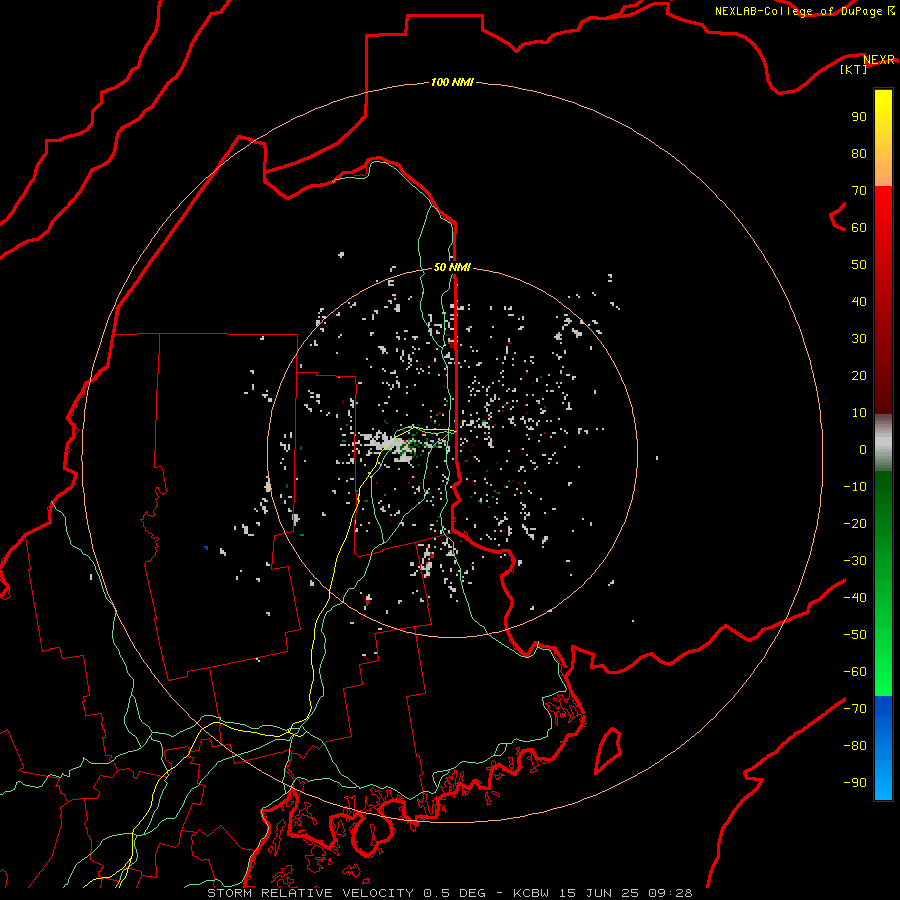Click the 10 value on velocity scale
Screen dimensions: 900x900
pyautogui.click(x=859, y=413)
